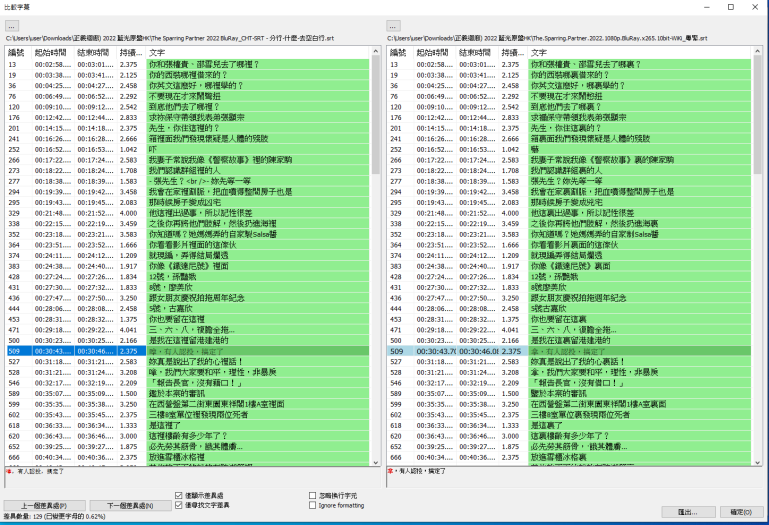Viewport: 769px width, 525px height.
Task: Select row 509 in right list
Action: [x=570, y=351]
